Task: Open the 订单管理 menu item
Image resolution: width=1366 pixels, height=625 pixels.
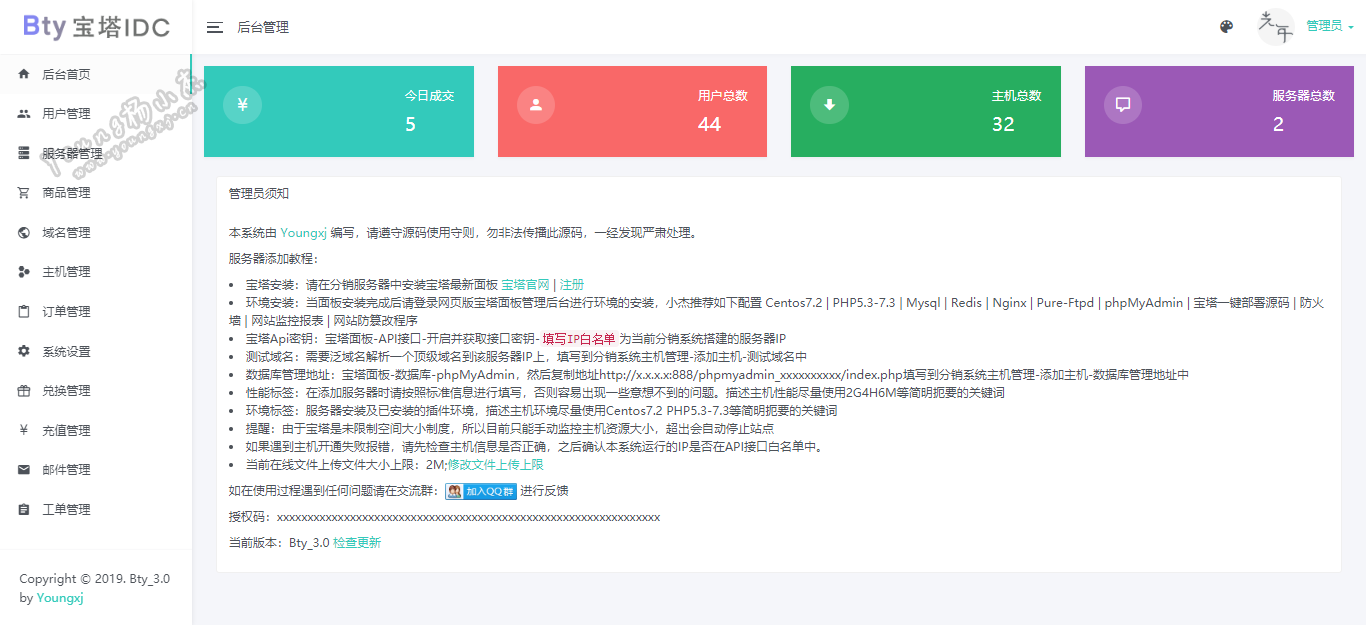Action: point(66,312)
